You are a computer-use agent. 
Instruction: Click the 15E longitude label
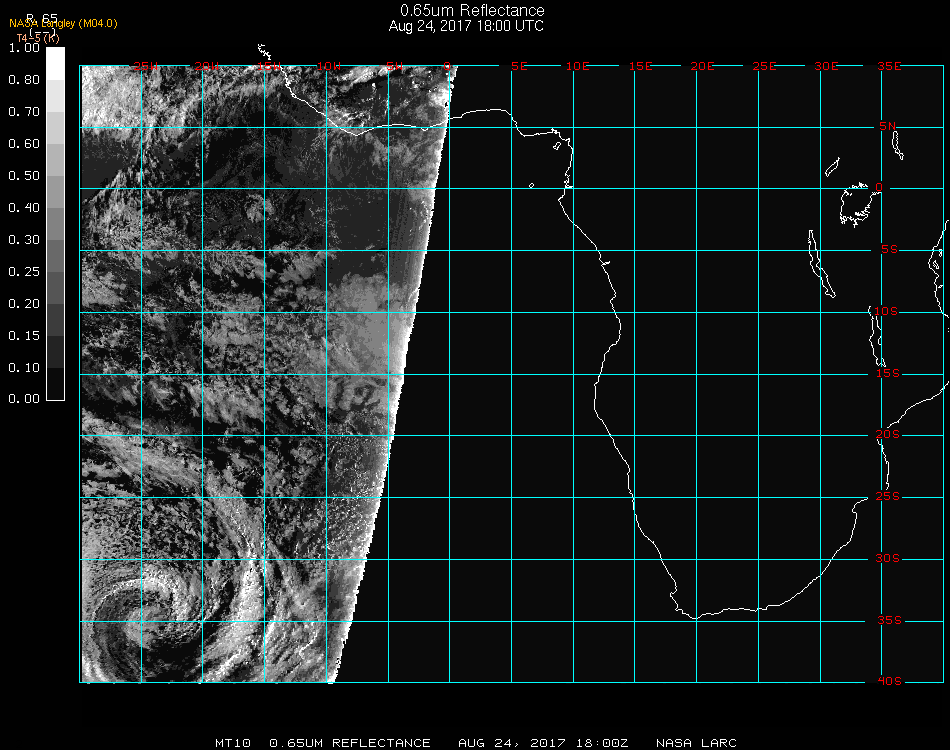(640, 66)
